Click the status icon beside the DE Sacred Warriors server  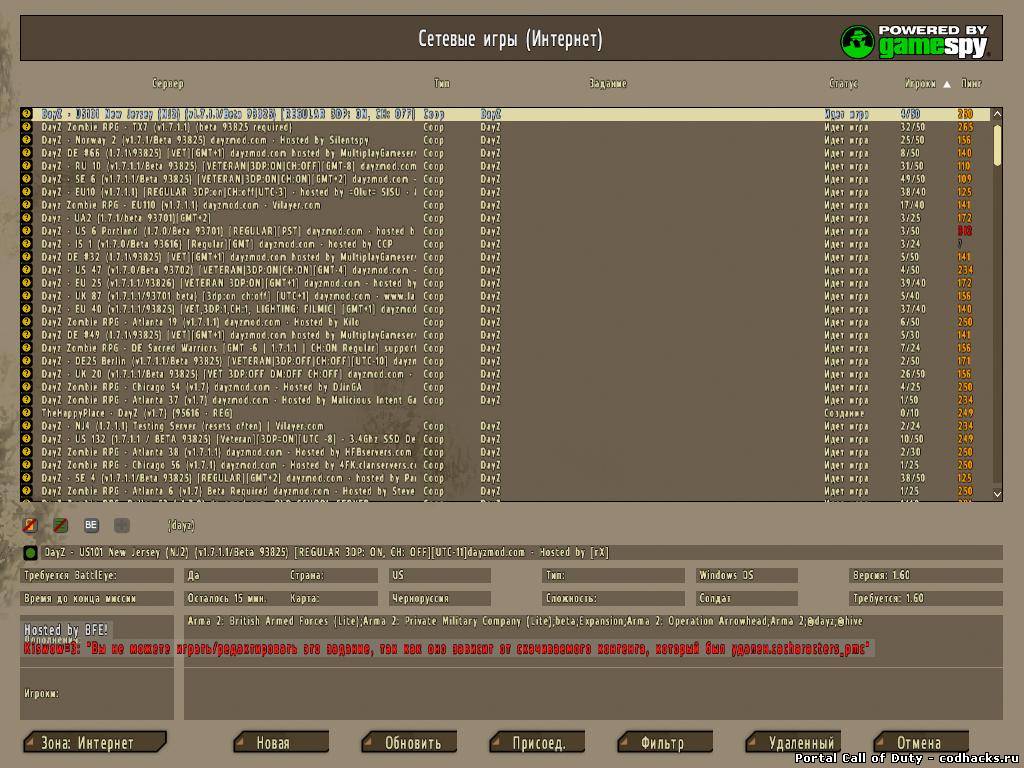coord(26,348)
